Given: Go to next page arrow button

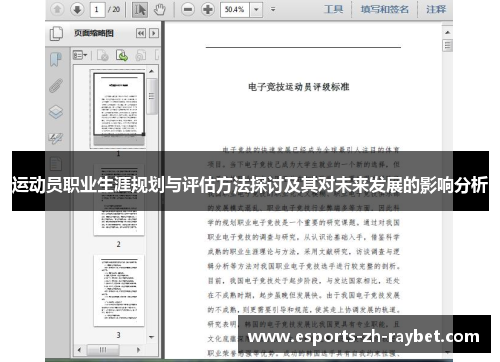Looking at the screenshot, I should click(x=77, y=9).
